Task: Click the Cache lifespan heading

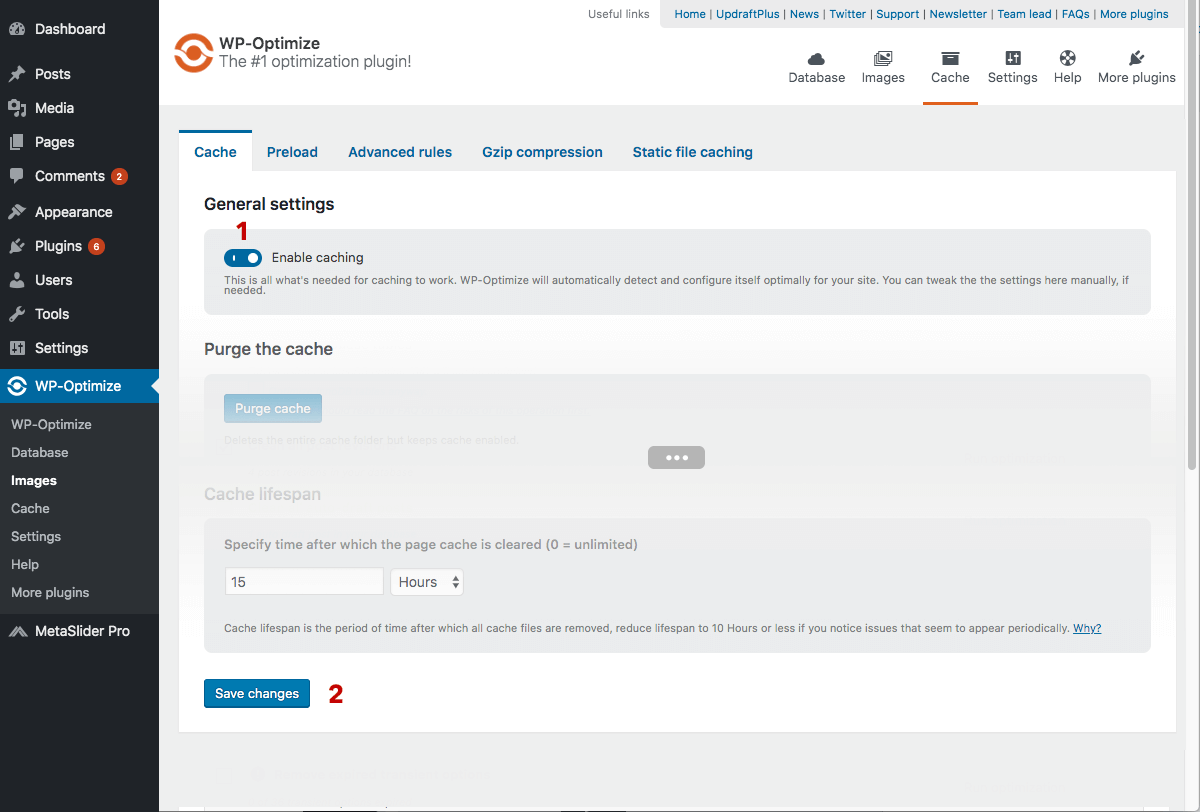Action: pos(262,494)
